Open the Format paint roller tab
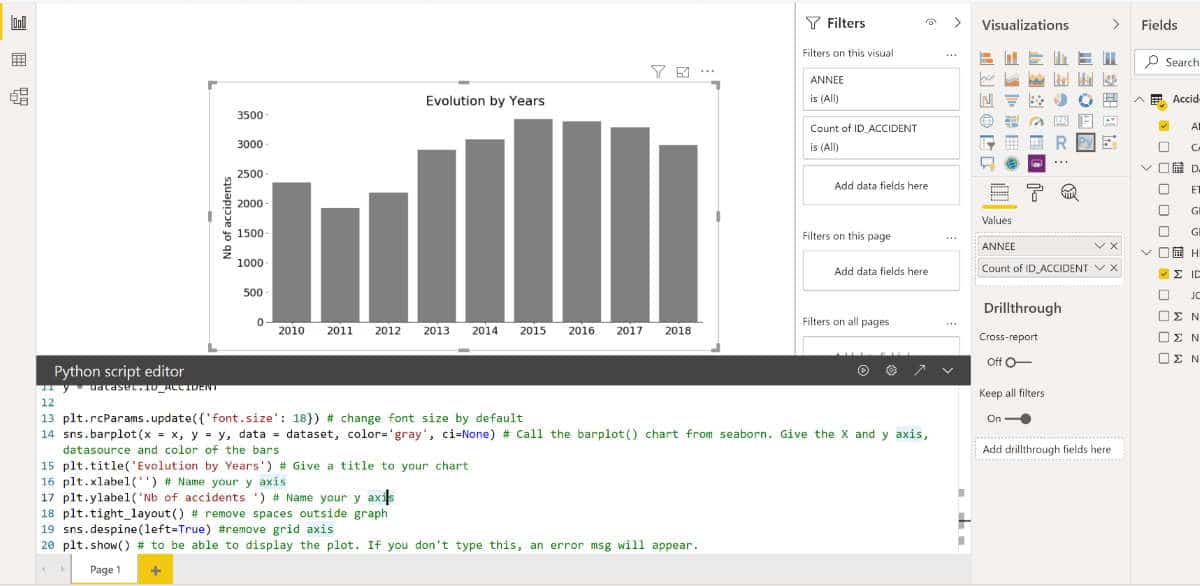 [x=1034, y=193]
